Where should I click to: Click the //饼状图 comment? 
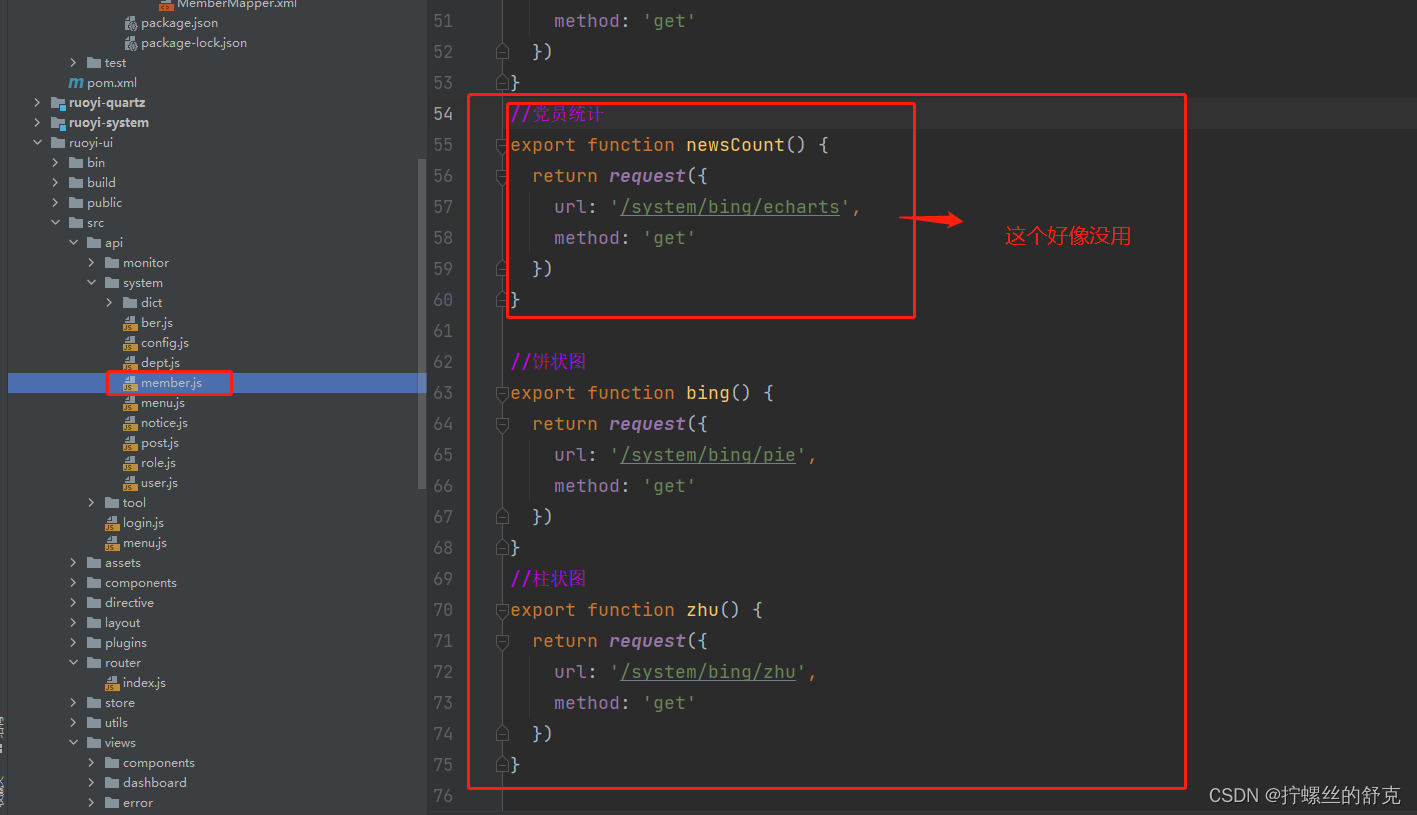coord(548,362)
